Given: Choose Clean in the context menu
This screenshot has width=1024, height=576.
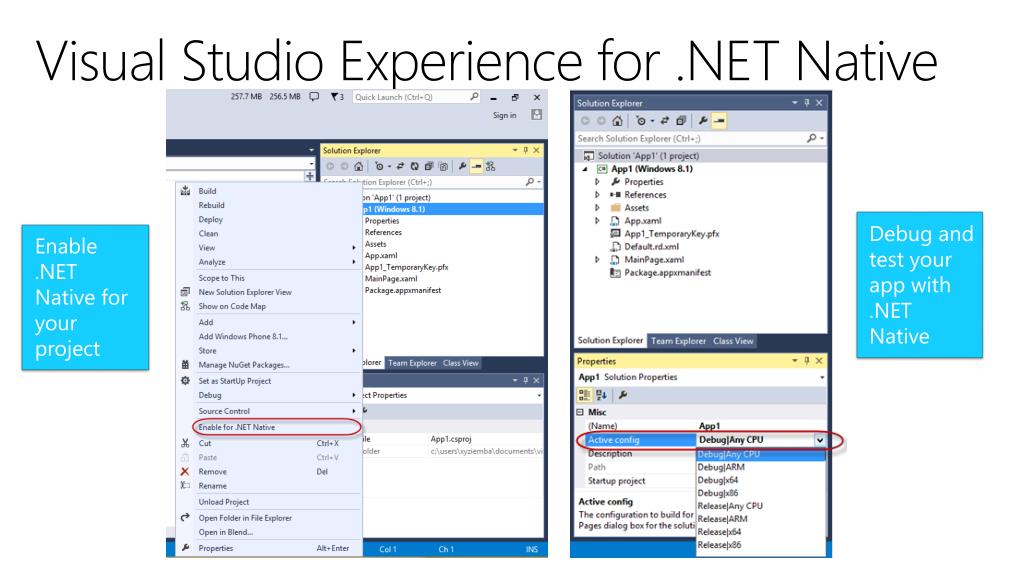Looking at the screenshot, I should pyautogui.click(x=208, y=234).
